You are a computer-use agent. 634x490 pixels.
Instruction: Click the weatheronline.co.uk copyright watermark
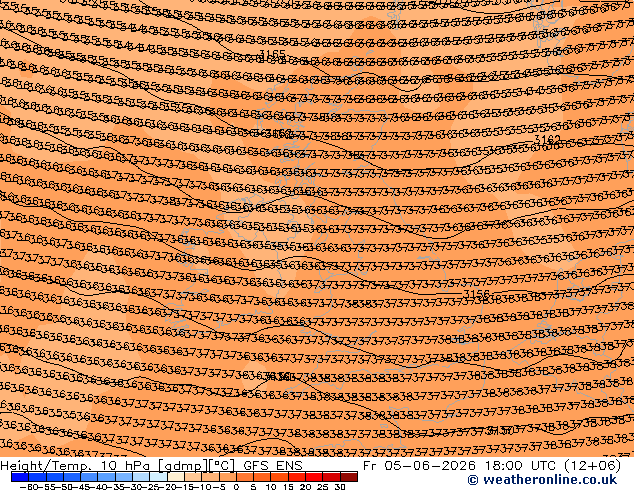[x=542, y=480]
